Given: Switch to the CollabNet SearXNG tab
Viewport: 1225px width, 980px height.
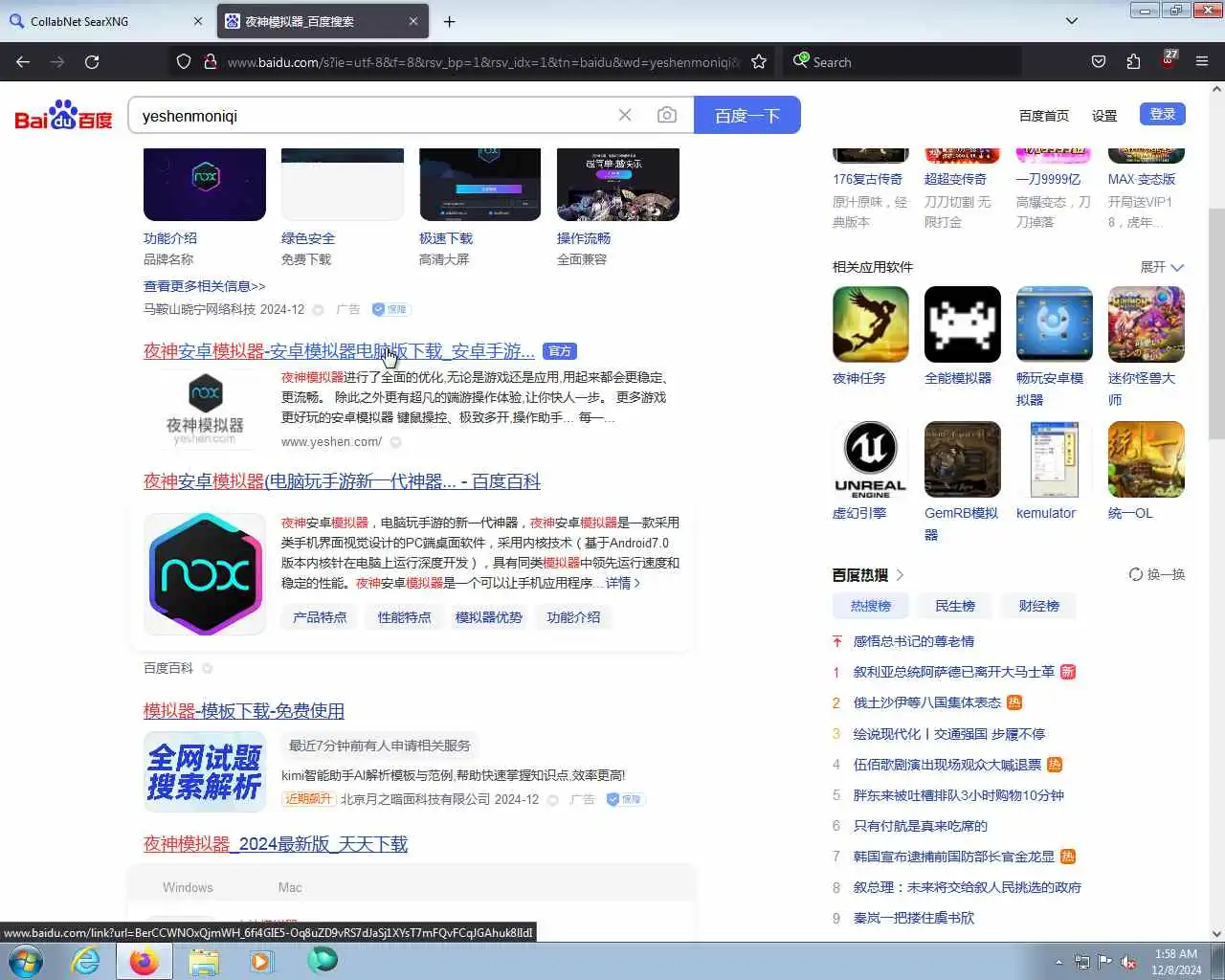Looking at the screenshot, I should 105,21.
